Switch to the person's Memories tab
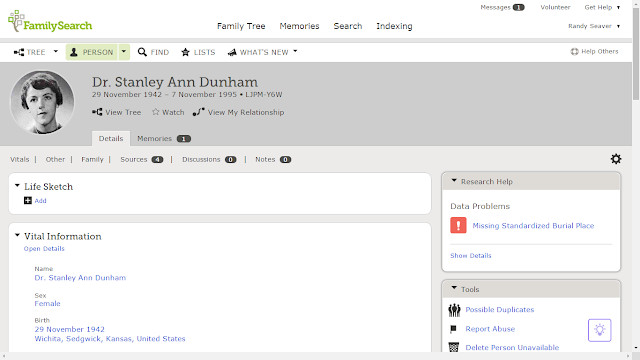Viewport: 640px width, 360px height. point(164,138)
